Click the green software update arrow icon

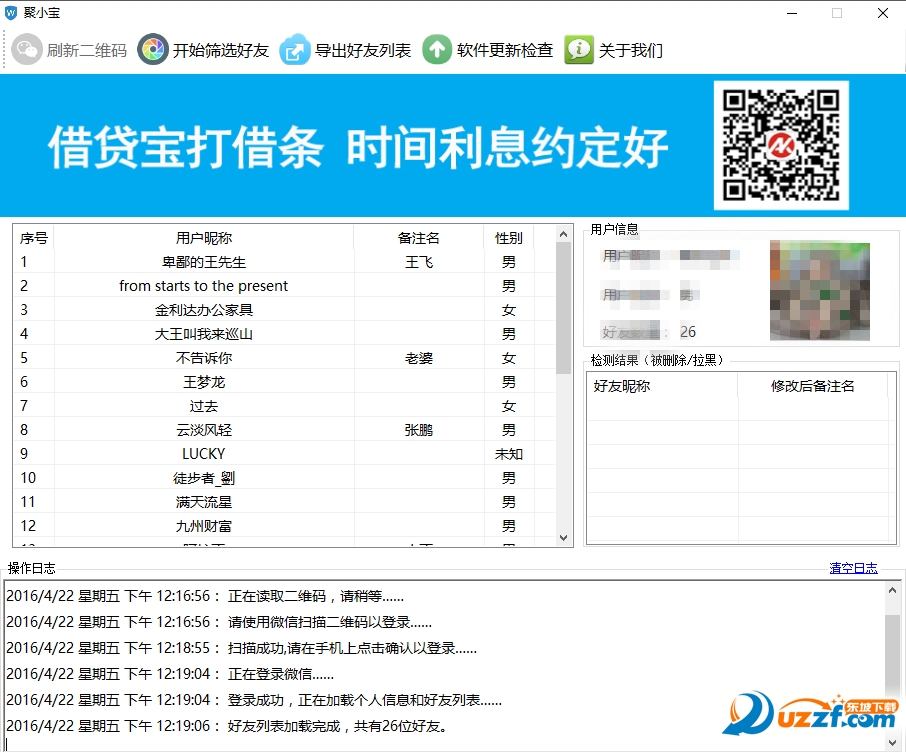pyautogui.click(x=437, y=50)
